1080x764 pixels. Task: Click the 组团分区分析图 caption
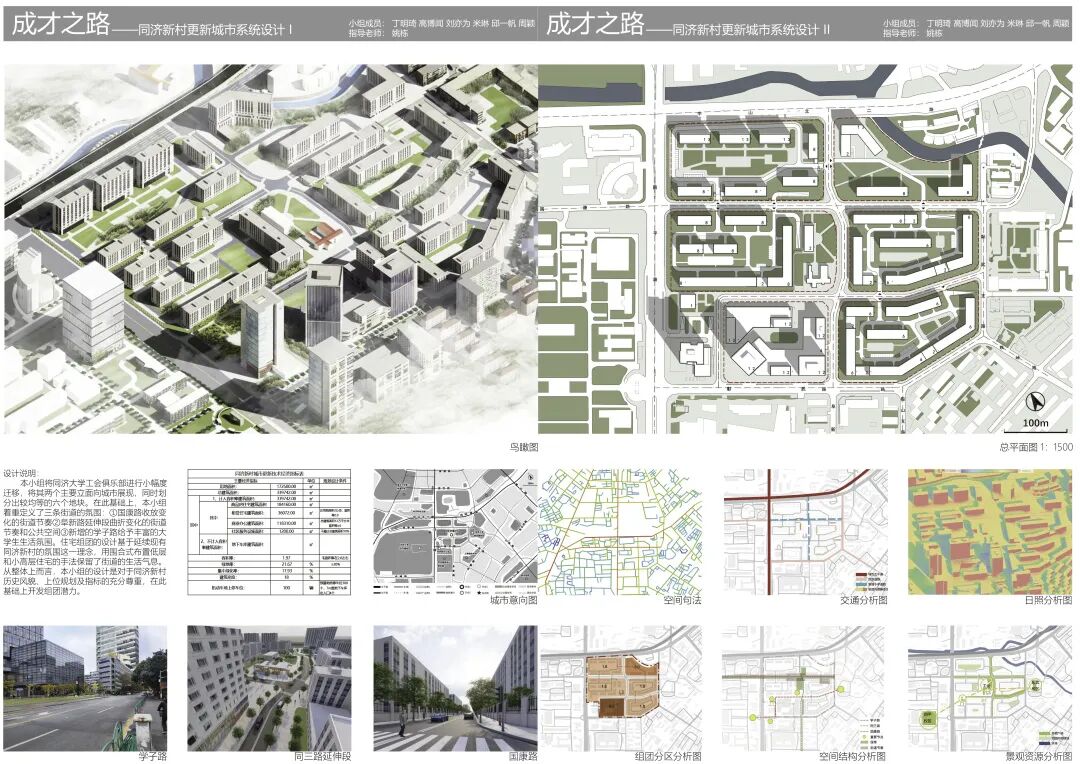tap(668, 756)
